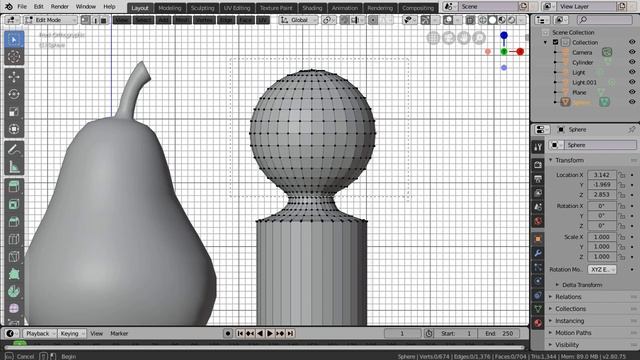
Task: Select the Knife tool
Action: coord(14,257)
